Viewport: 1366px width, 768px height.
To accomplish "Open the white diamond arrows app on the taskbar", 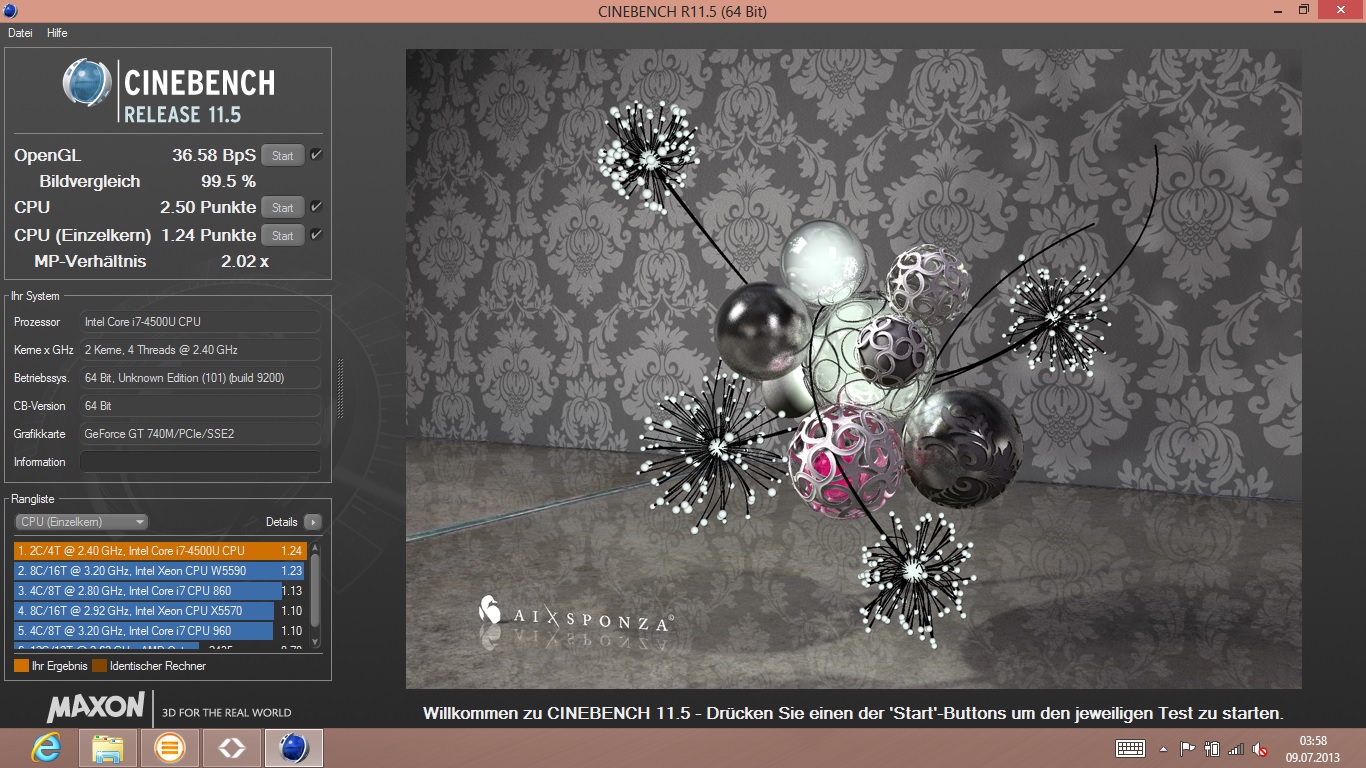I will tap(232, 748).
